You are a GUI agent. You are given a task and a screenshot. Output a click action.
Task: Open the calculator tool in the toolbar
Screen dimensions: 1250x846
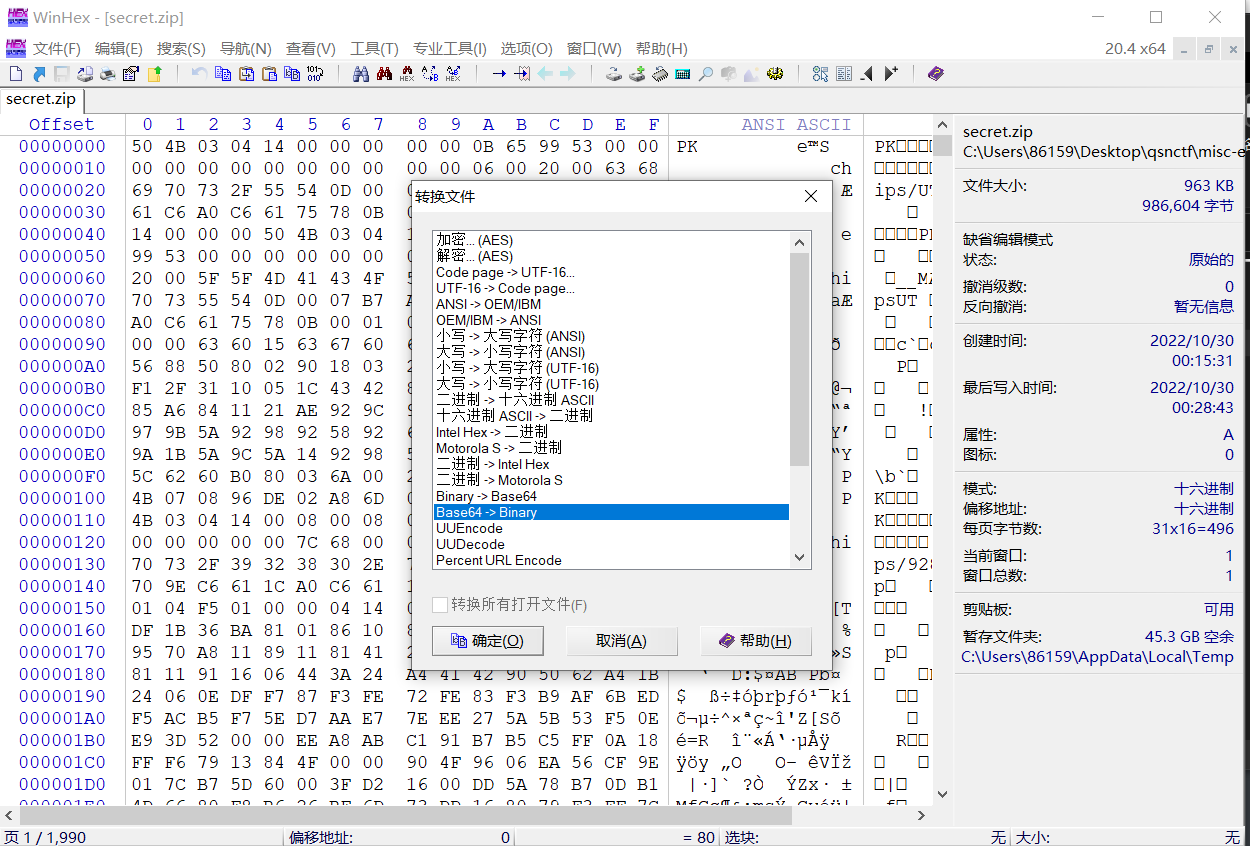[682, 73]
